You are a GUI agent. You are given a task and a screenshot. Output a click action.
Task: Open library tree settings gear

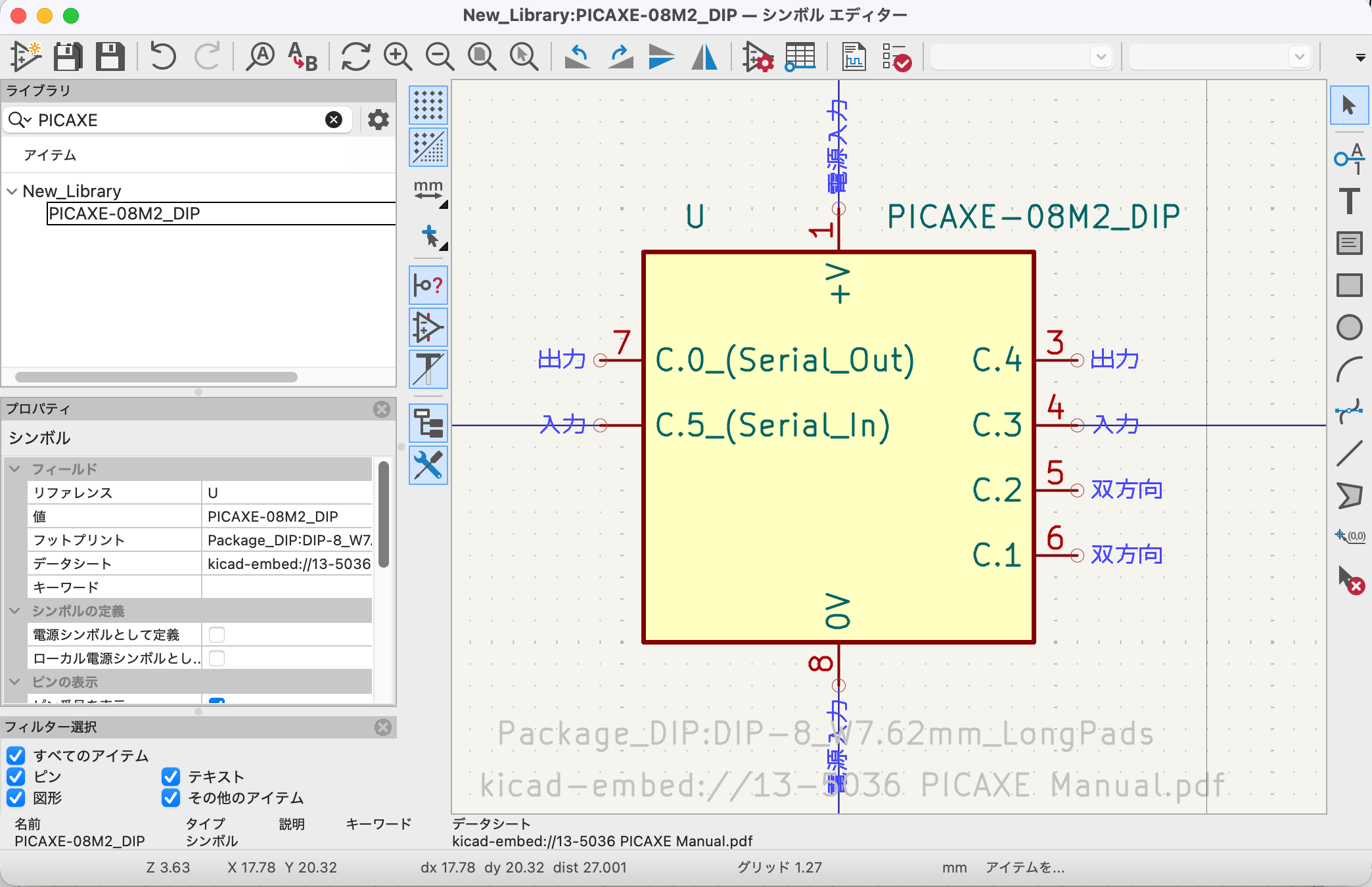(x=378, y=120)
